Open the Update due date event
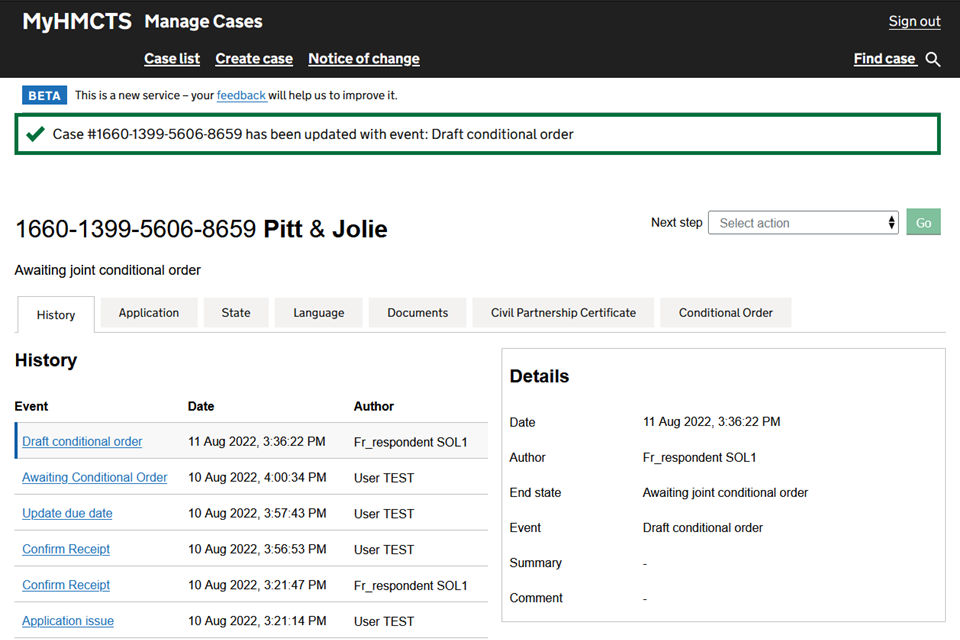The height and width of the screenshot is (640, 960). (x=67, y=514)
